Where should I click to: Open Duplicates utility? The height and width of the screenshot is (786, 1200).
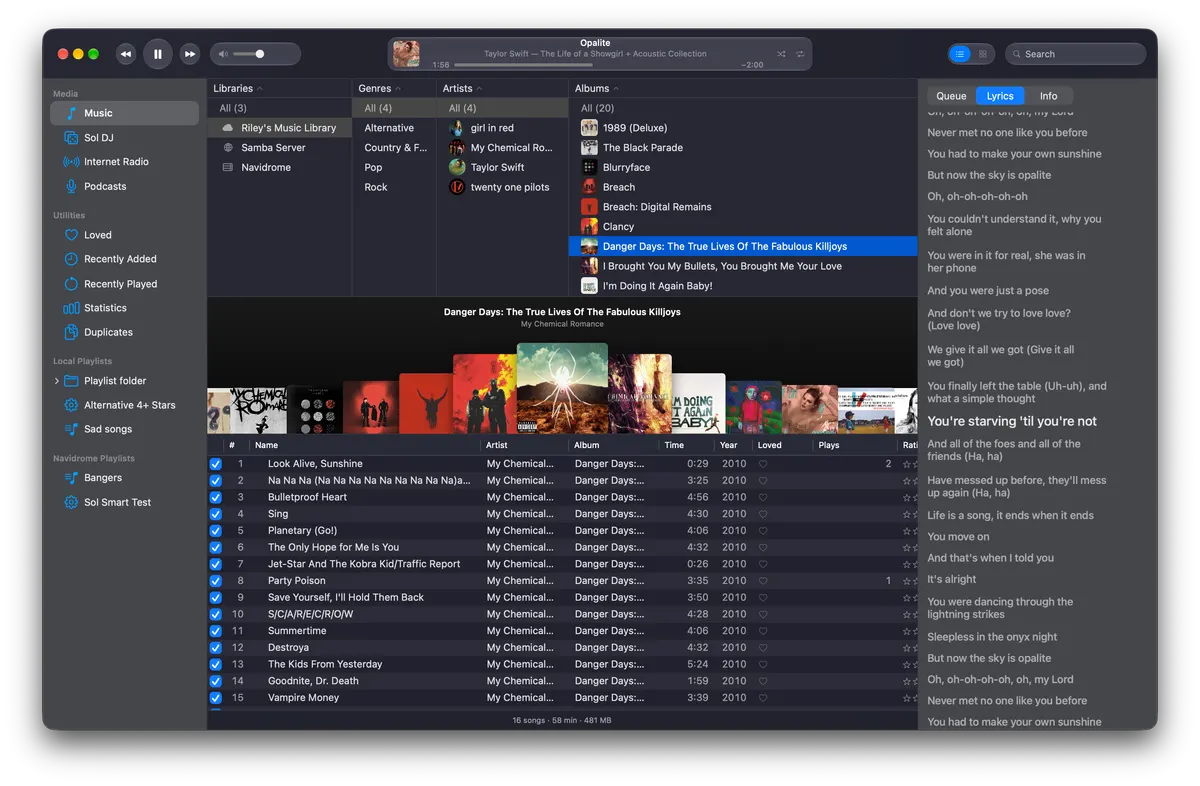point(125,332)
